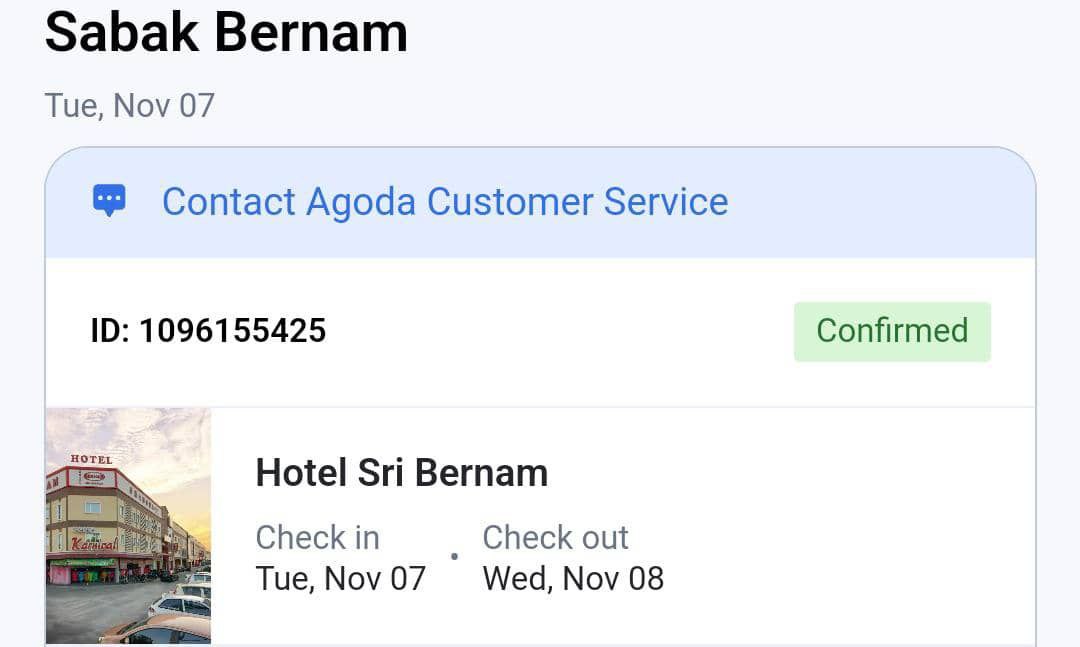The width and height of the screenshot is (1080, 647).
Task: Tap the Sabak Bernam heading
Action: point(226,32)
